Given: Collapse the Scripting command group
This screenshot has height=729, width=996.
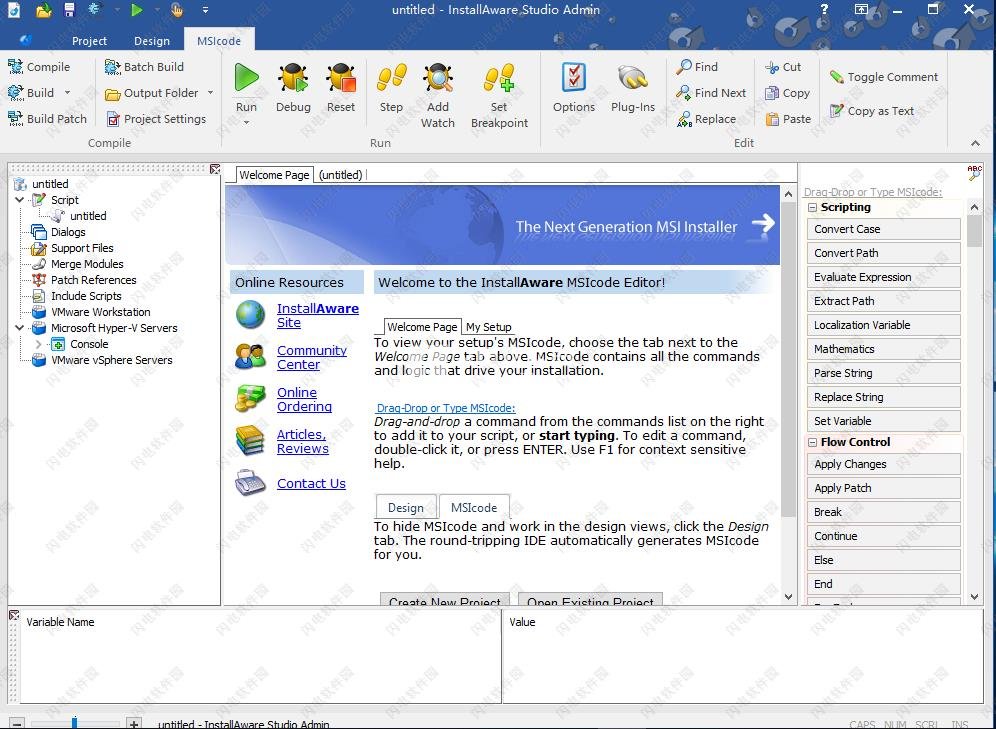Looking at the screenshot, I should pyautogui.click(x=812, y=208).
